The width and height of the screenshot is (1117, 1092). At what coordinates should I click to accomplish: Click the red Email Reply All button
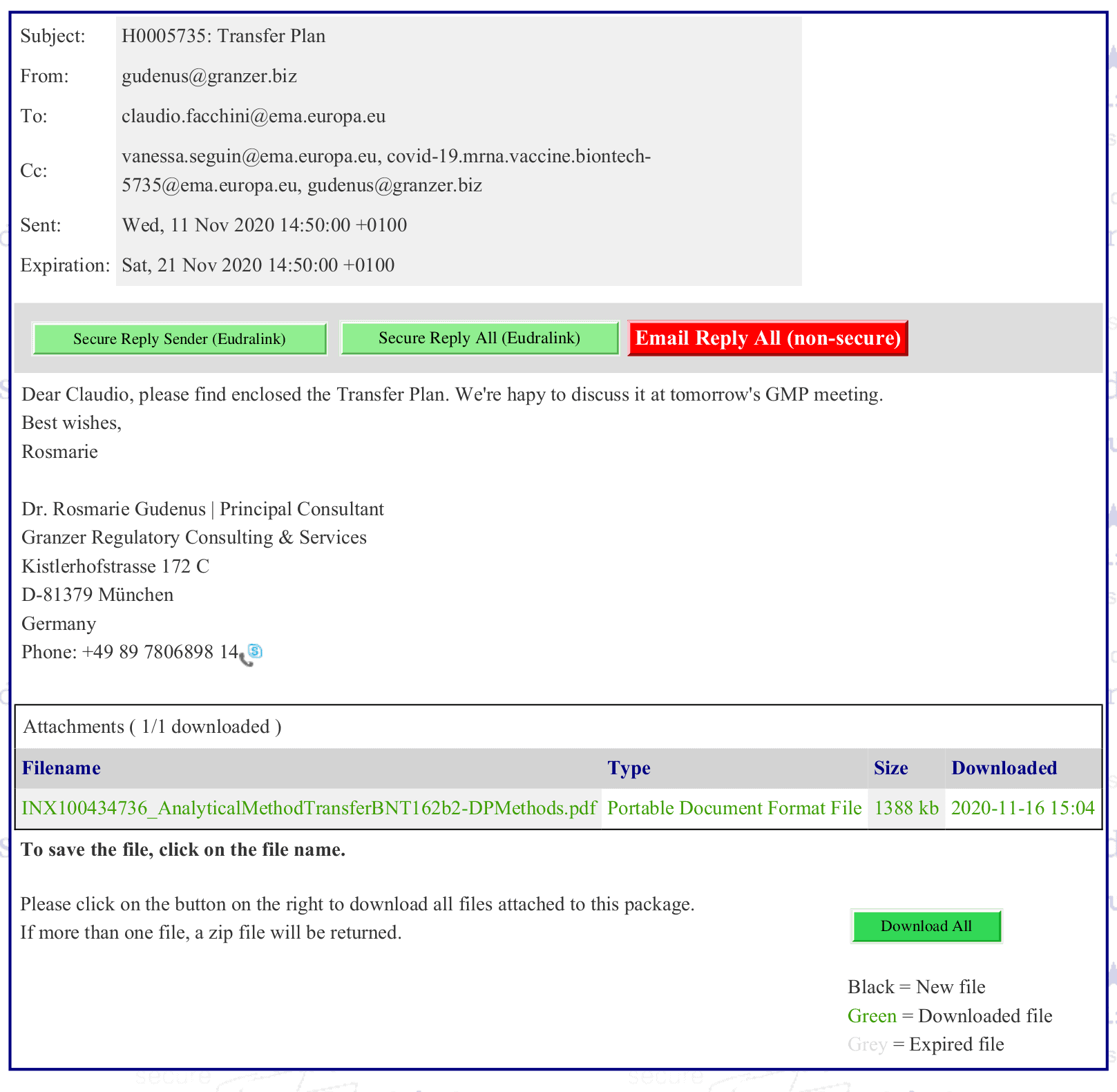pyautogui.click(x=767, y=338)
